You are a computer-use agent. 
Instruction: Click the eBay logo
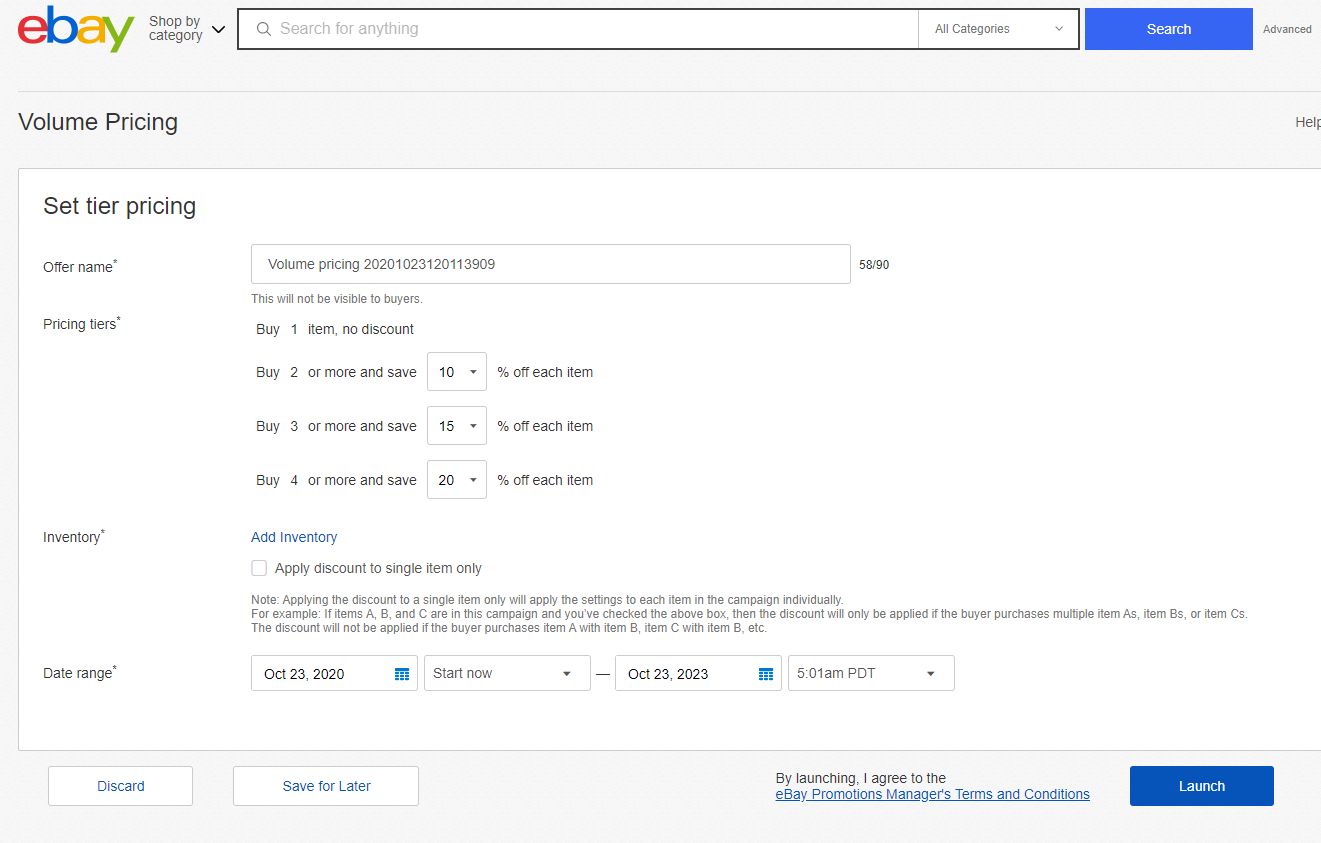pos(76,29)
